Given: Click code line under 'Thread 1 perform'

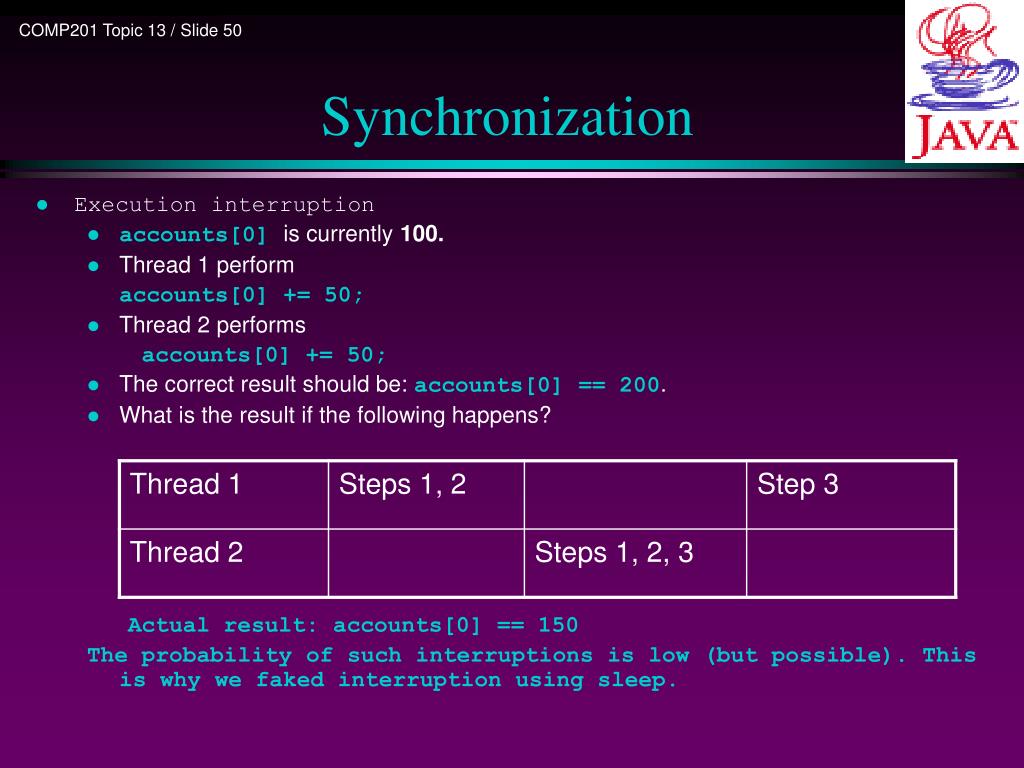Looking at the screenshot, I should pos(241,295).
